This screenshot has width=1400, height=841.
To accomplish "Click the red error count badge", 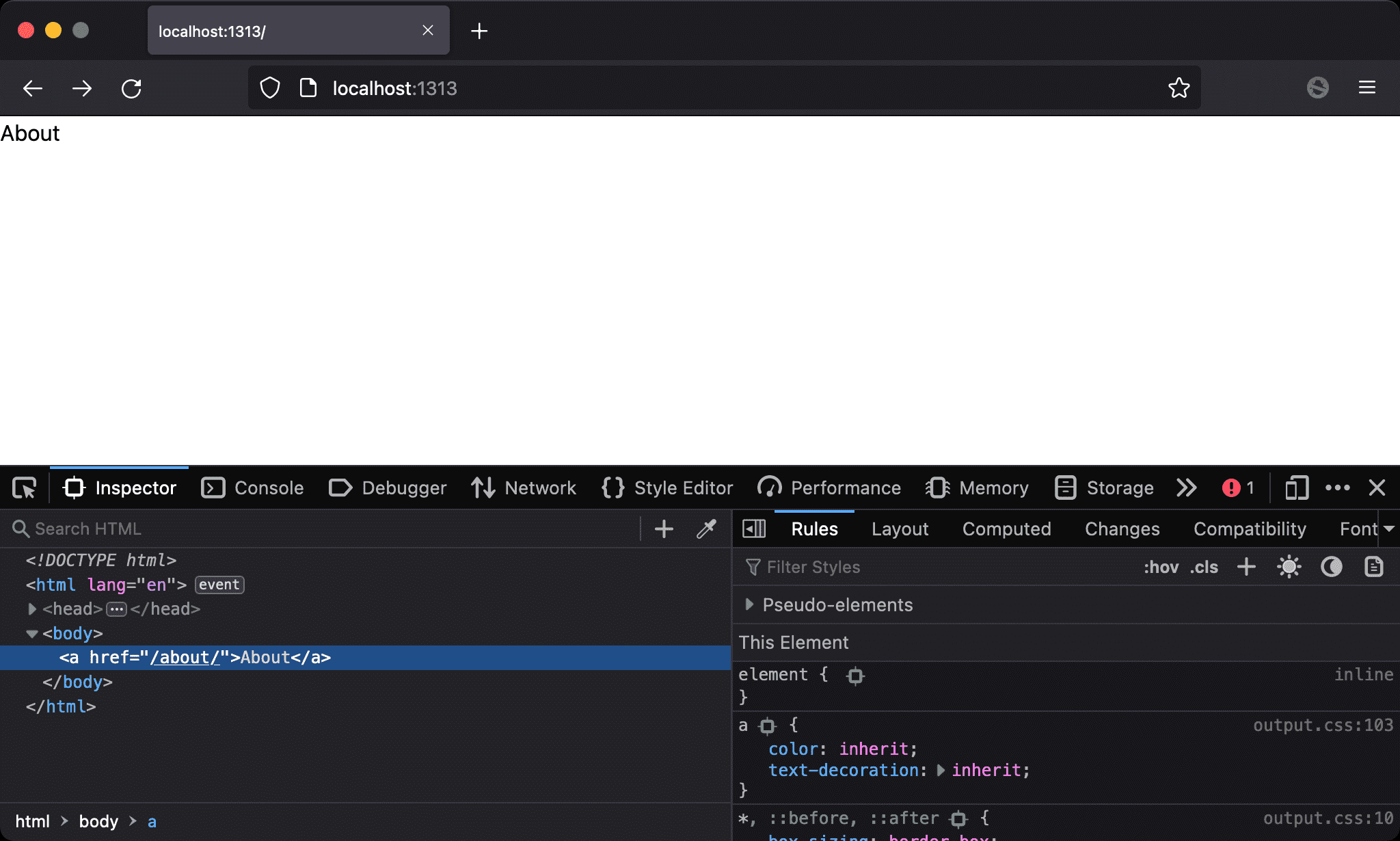I will click(1238, 488).
